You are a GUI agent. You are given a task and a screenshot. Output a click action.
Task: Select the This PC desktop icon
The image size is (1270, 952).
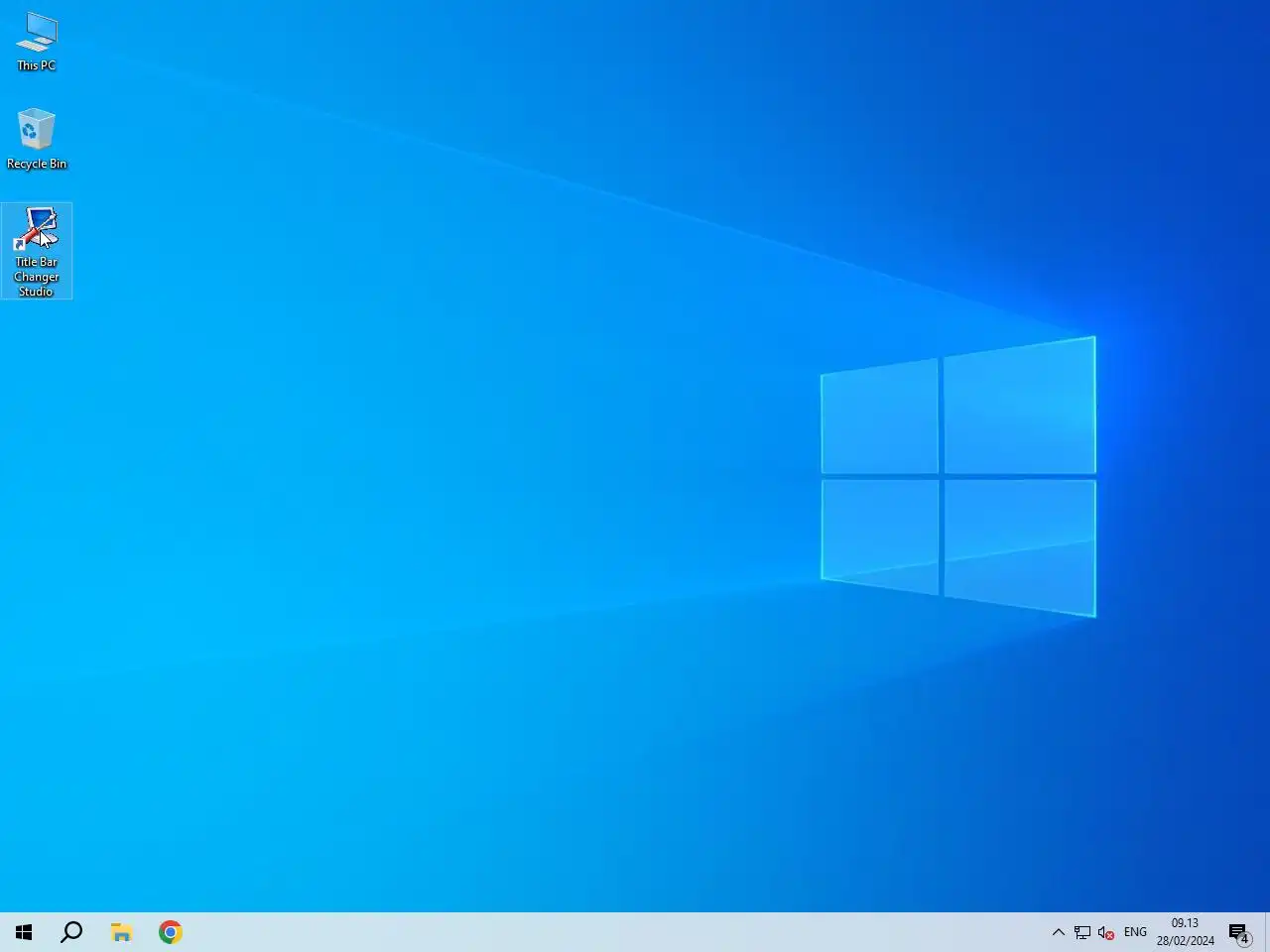point(37,43)
